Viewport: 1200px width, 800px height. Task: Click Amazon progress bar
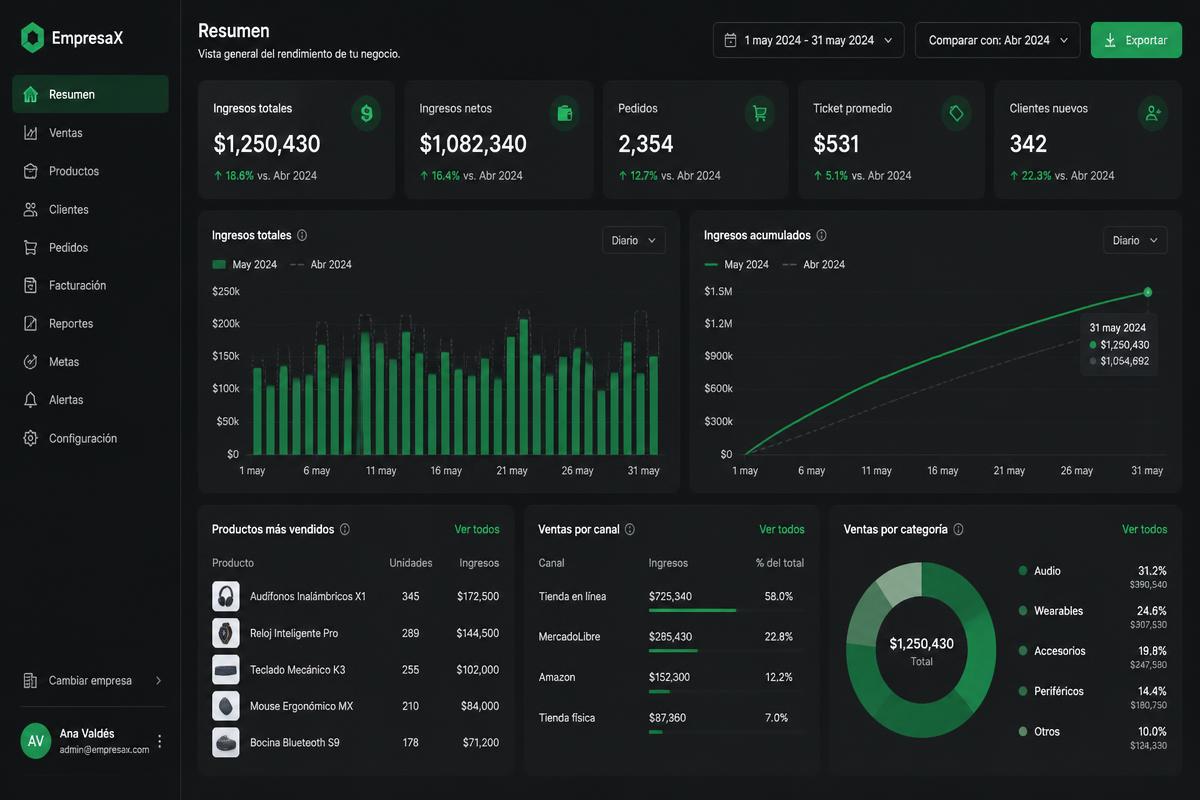coord(725,691)
